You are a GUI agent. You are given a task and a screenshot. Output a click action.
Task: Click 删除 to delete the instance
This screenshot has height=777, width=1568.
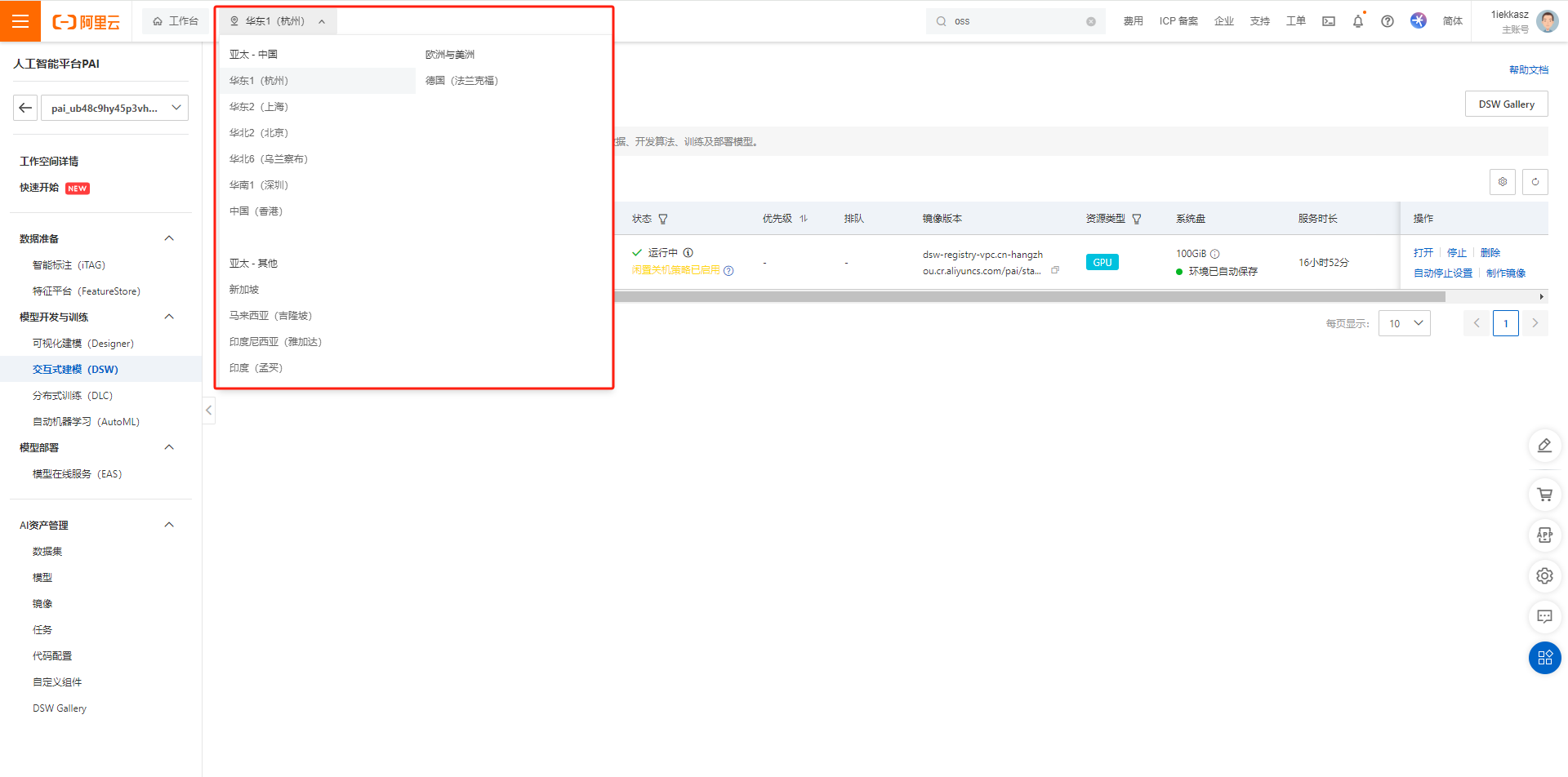[x=1490, y=253]
